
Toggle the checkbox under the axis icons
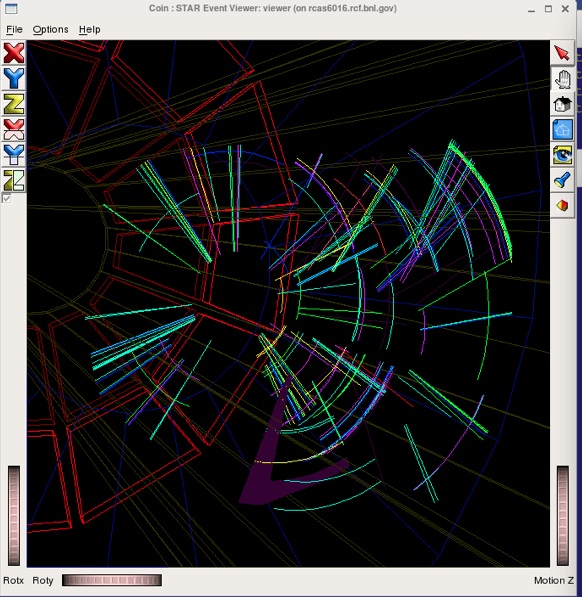(6, 198)
